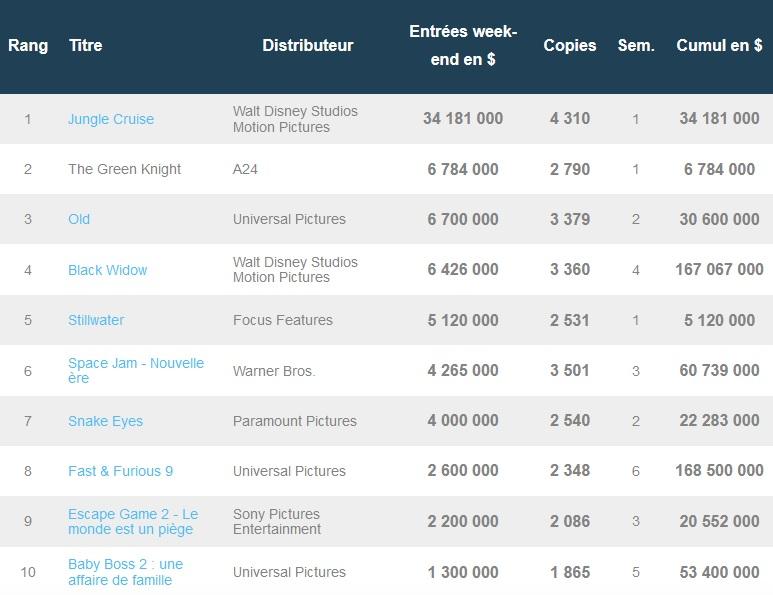Click the Distributeur column header

click(x=308, y=45)
